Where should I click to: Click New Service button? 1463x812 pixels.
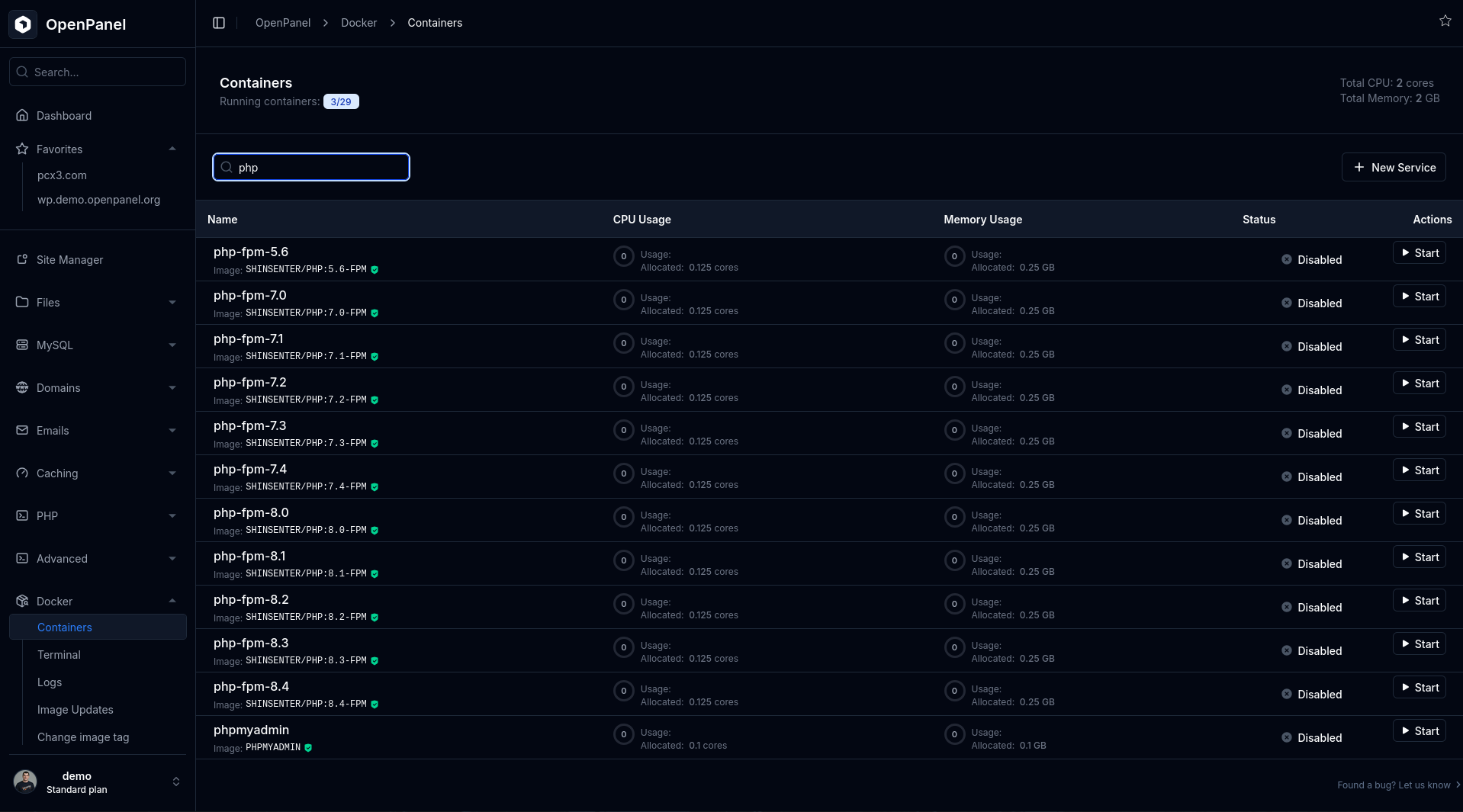[1394, 167]
